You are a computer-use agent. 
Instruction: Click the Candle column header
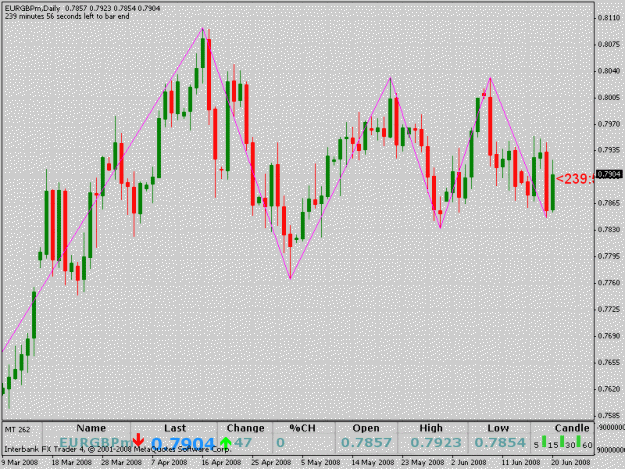(x=572, y=428)
